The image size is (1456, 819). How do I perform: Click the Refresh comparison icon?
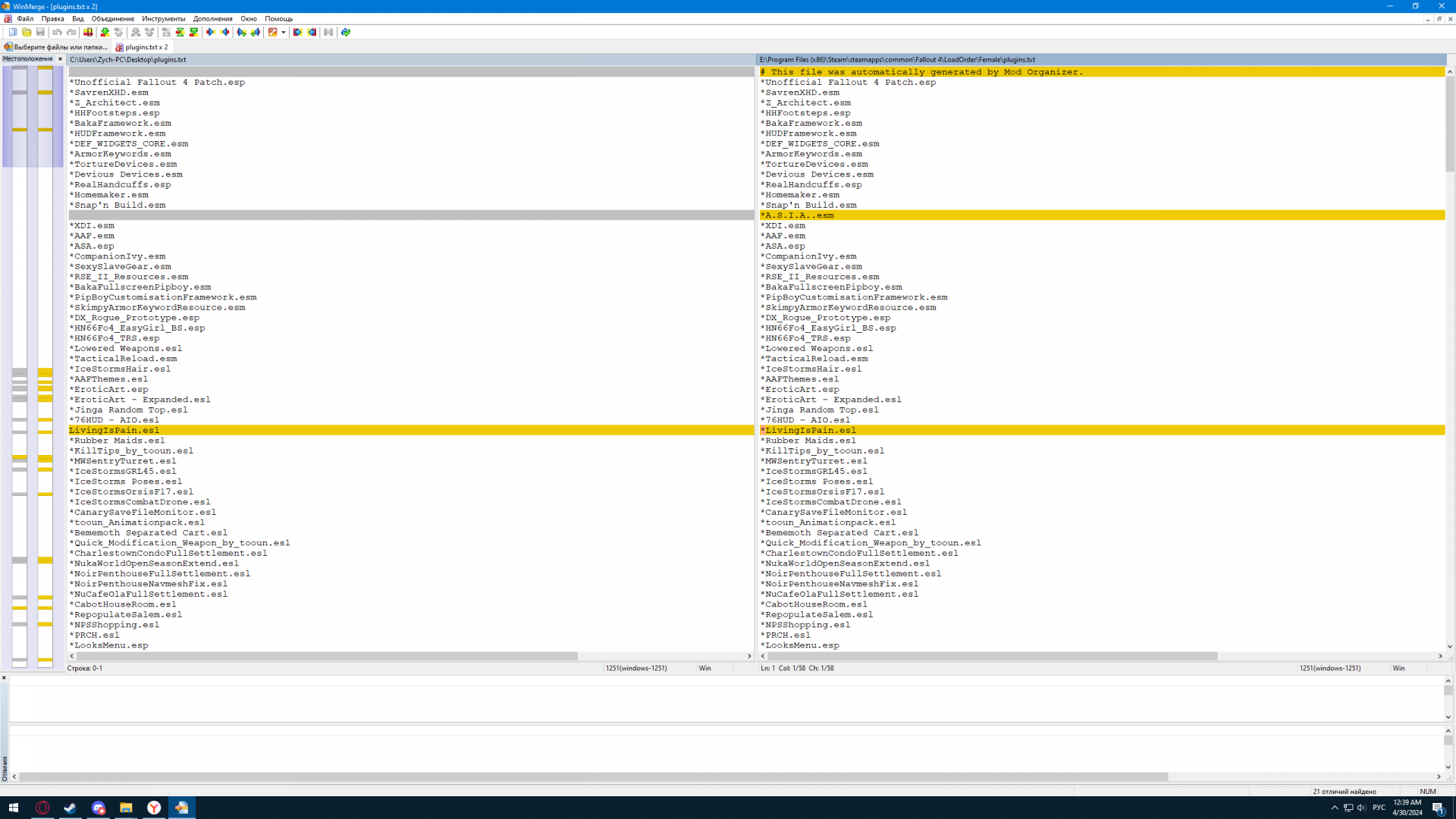pos(346,32)
